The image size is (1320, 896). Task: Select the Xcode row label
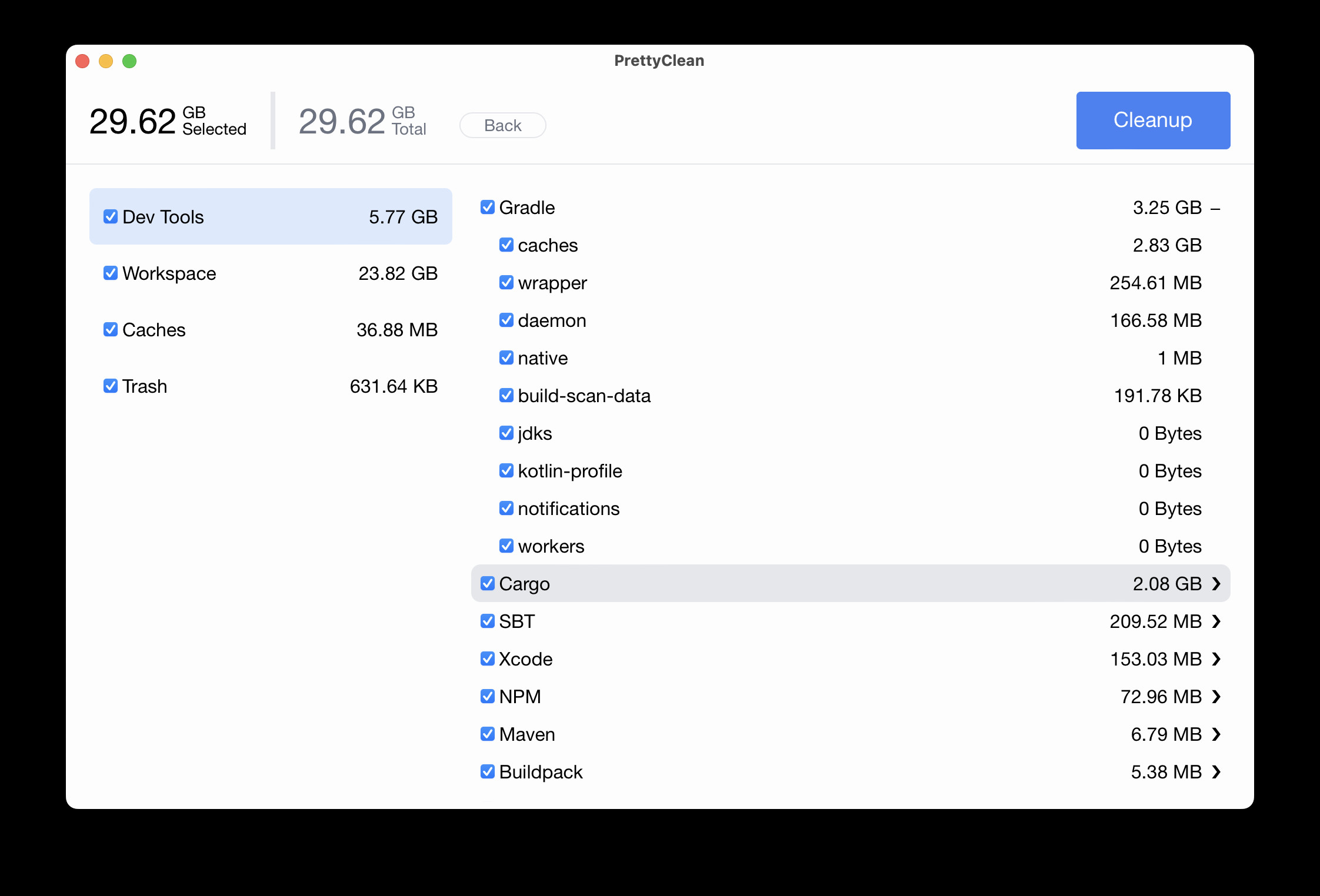pos(526,659)
